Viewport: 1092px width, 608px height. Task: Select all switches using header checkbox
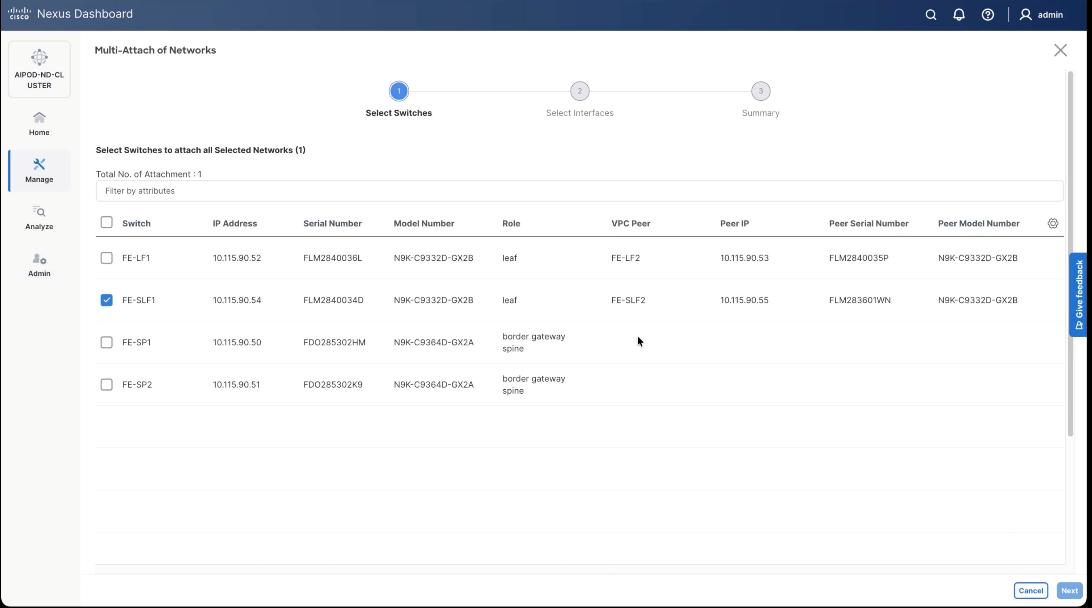[107, 222]
